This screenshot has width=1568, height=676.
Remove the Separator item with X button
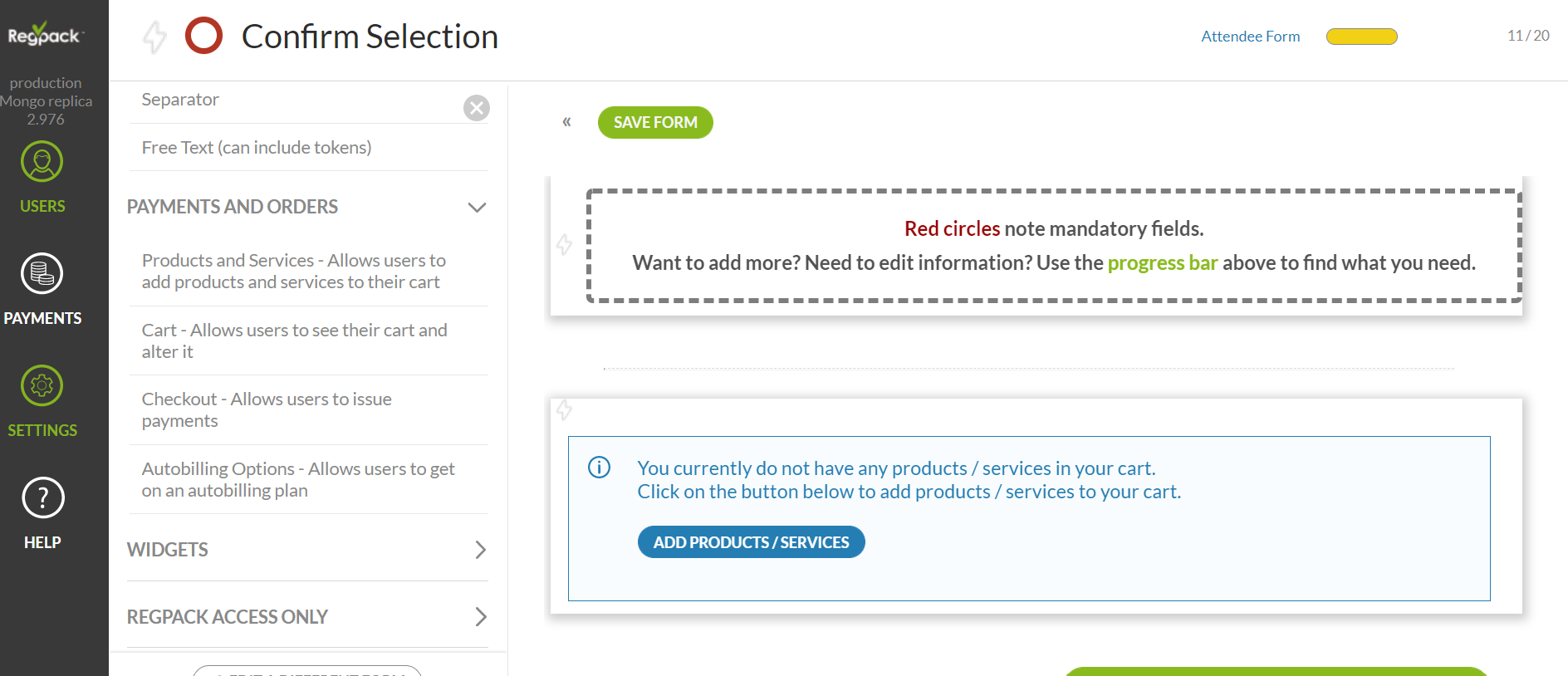tap(477, 108)
